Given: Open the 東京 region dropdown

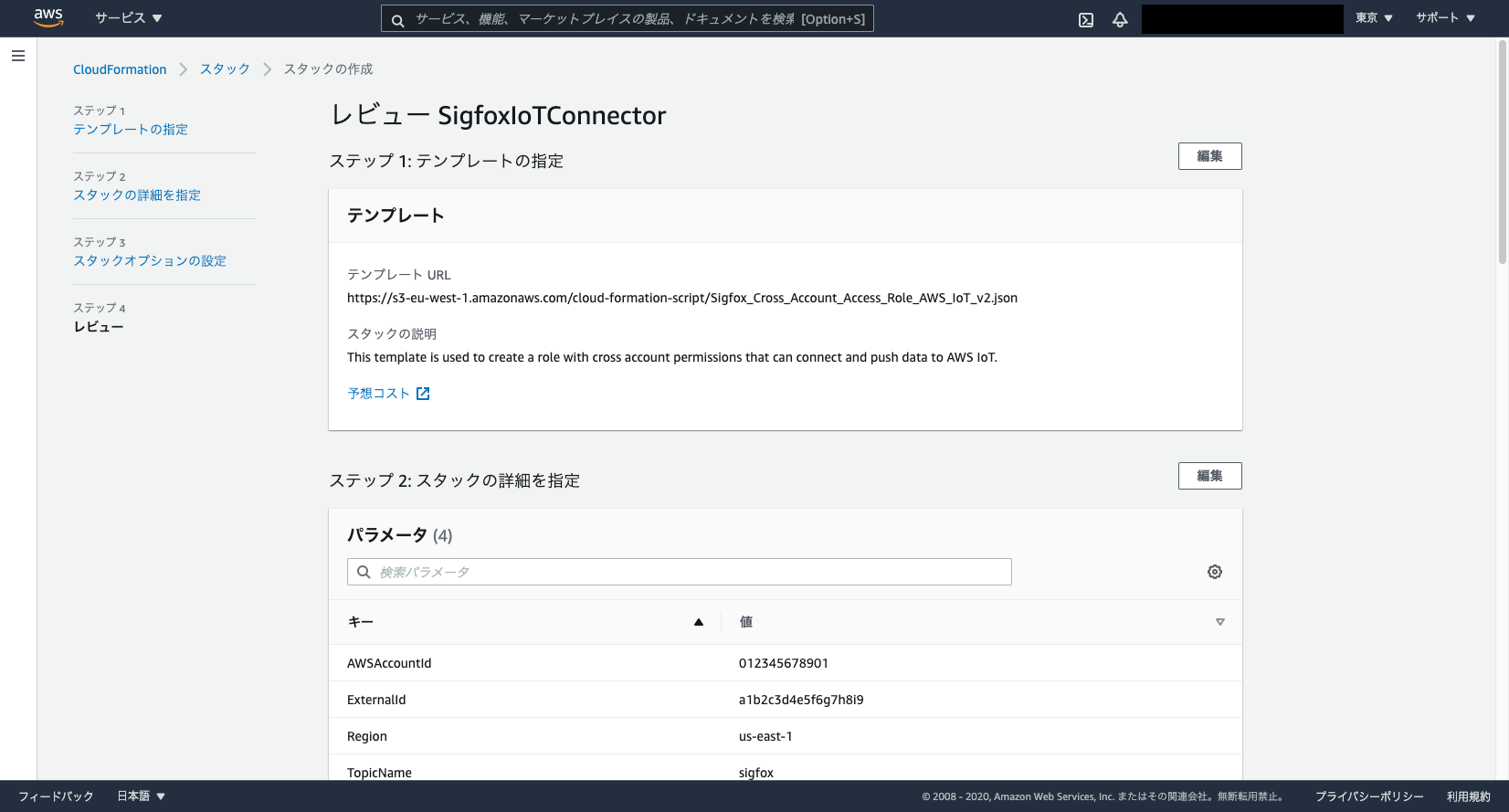Looking at the screenshot, I should (x=1374, y=18).
